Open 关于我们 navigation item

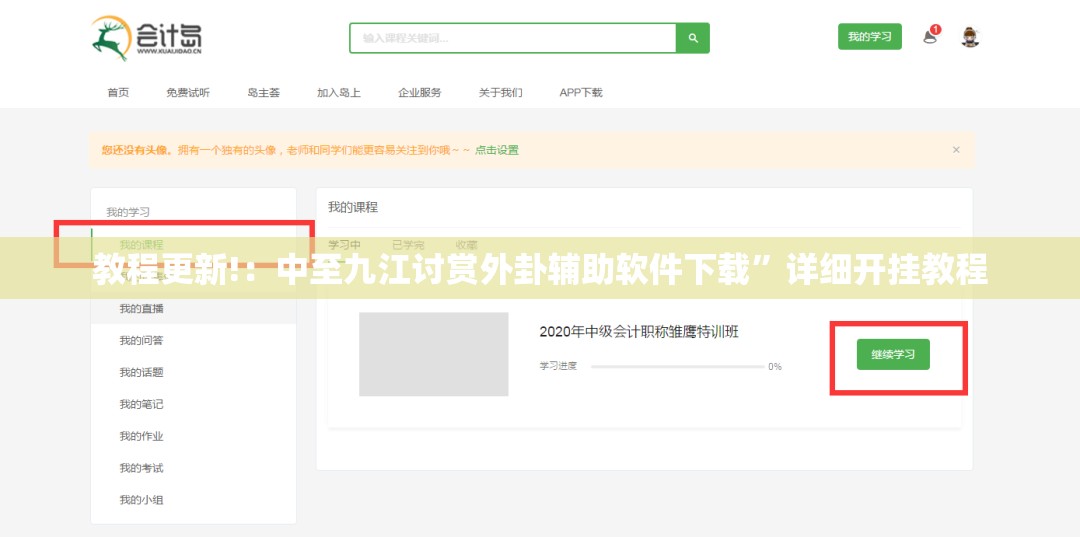coord(501,92)
